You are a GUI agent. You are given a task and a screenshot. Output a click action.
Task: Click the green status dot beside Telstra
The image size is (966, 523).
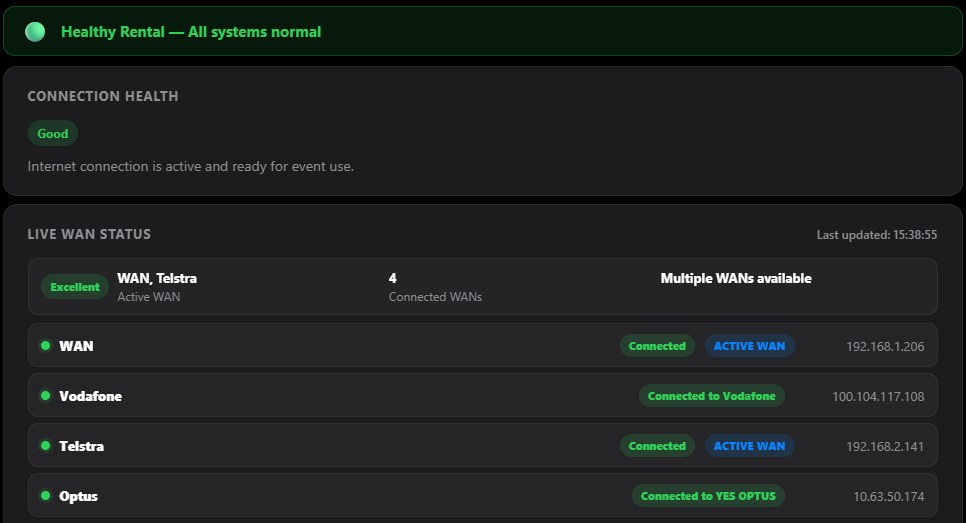(45, 445)
